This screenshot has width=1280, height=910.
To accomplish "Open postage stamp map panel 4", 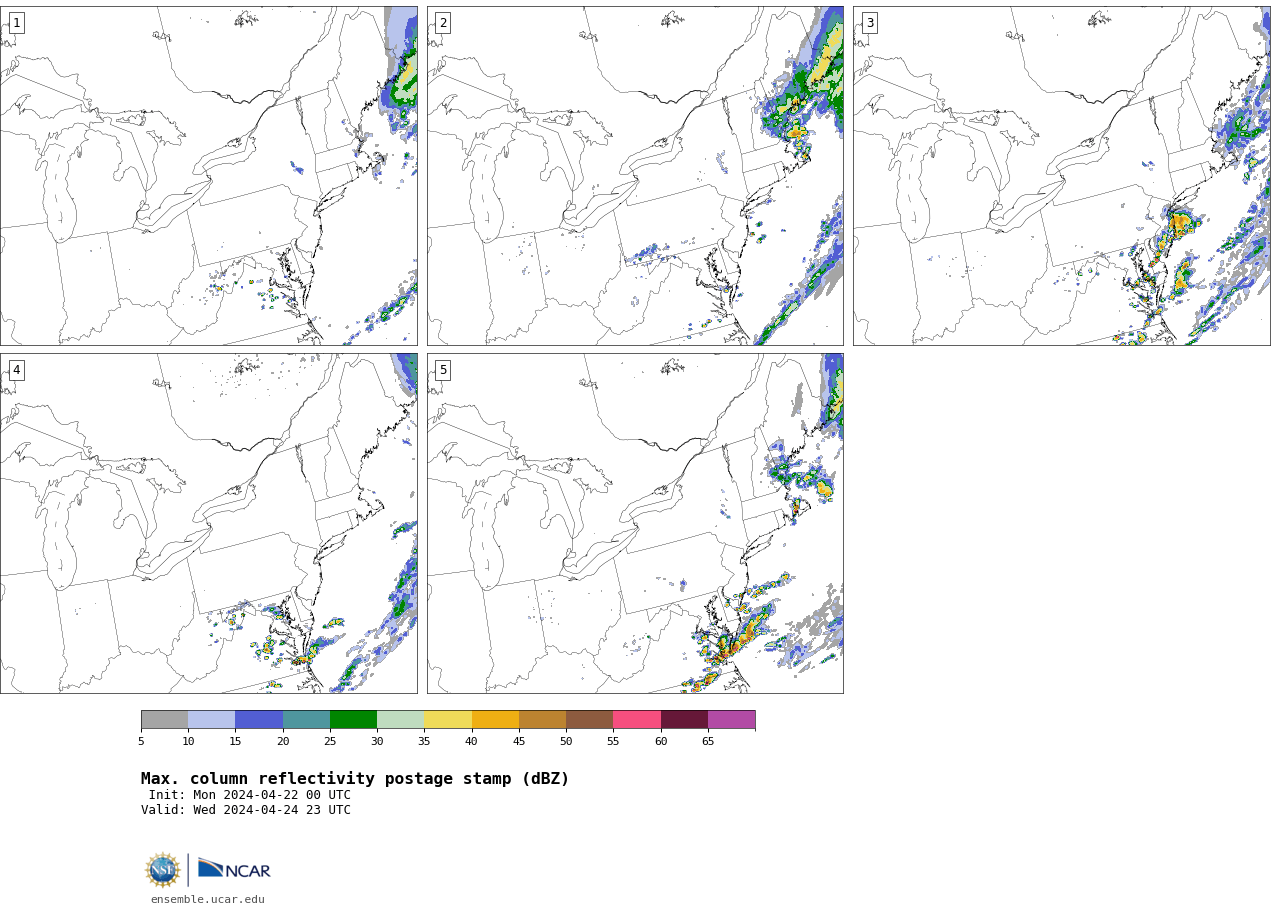I will click(x=208, y=523).
